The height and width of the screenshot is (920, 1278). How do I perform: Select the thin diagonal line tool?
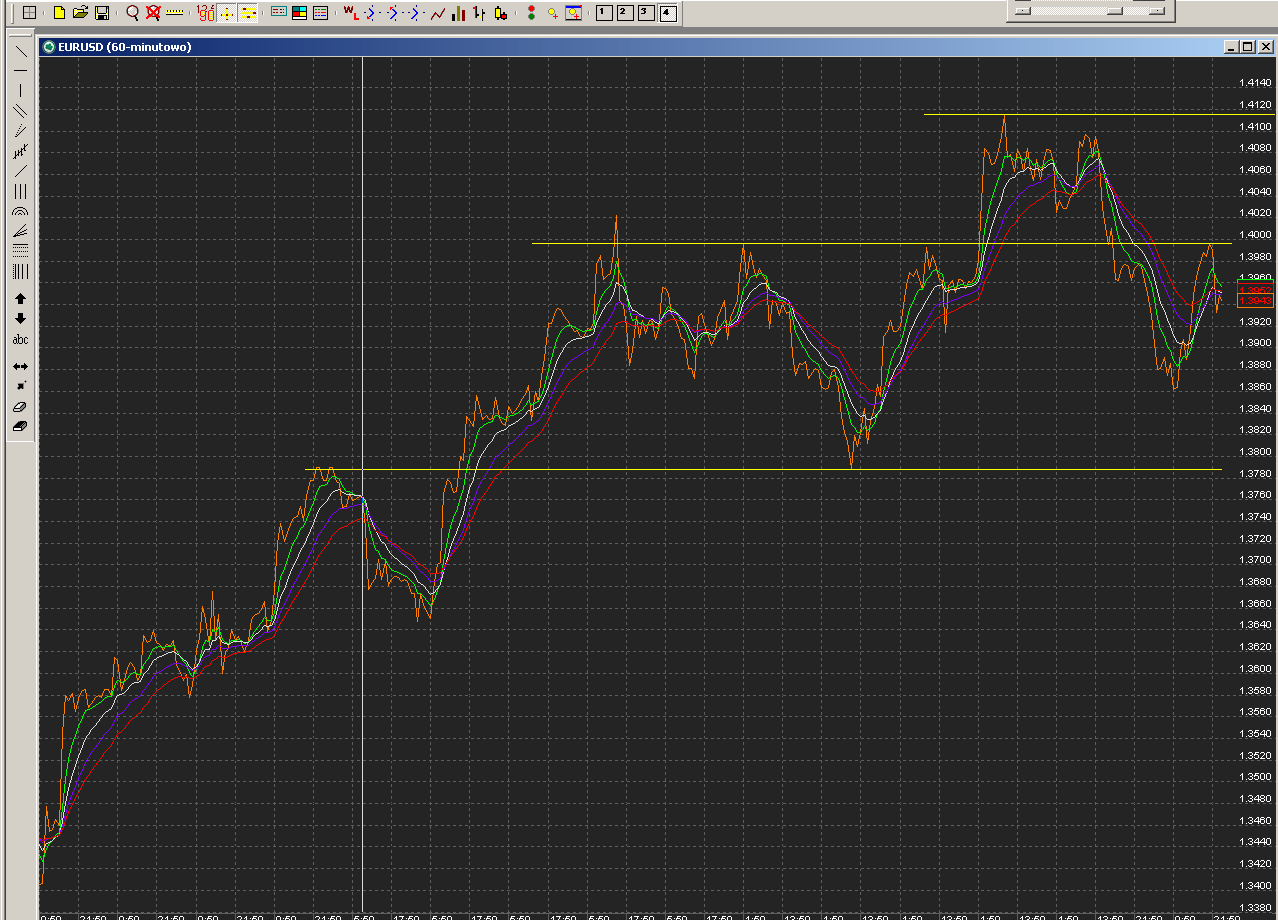pos(20,171)
